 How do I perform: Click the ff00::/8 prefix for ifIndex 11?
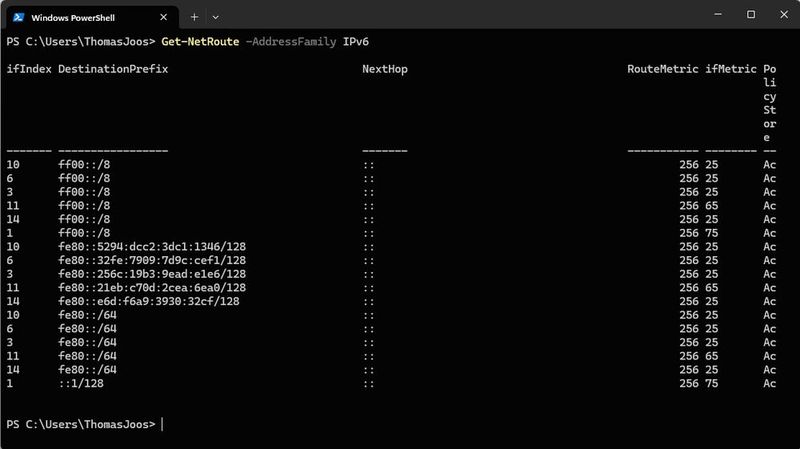coord(84,206)
